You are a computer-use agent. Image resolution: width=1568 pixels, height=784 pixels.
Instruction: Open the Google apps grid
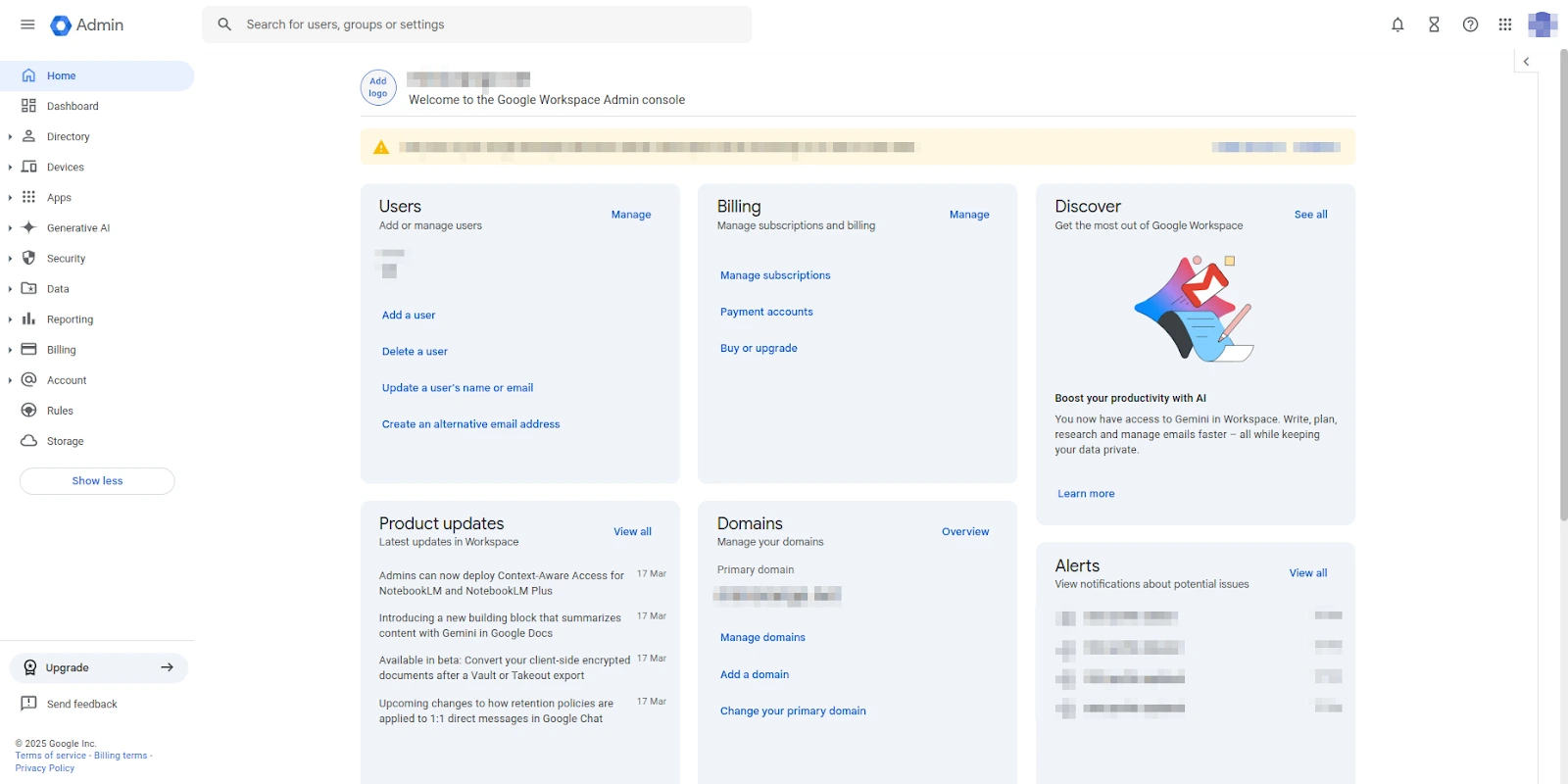(1505, 24)
